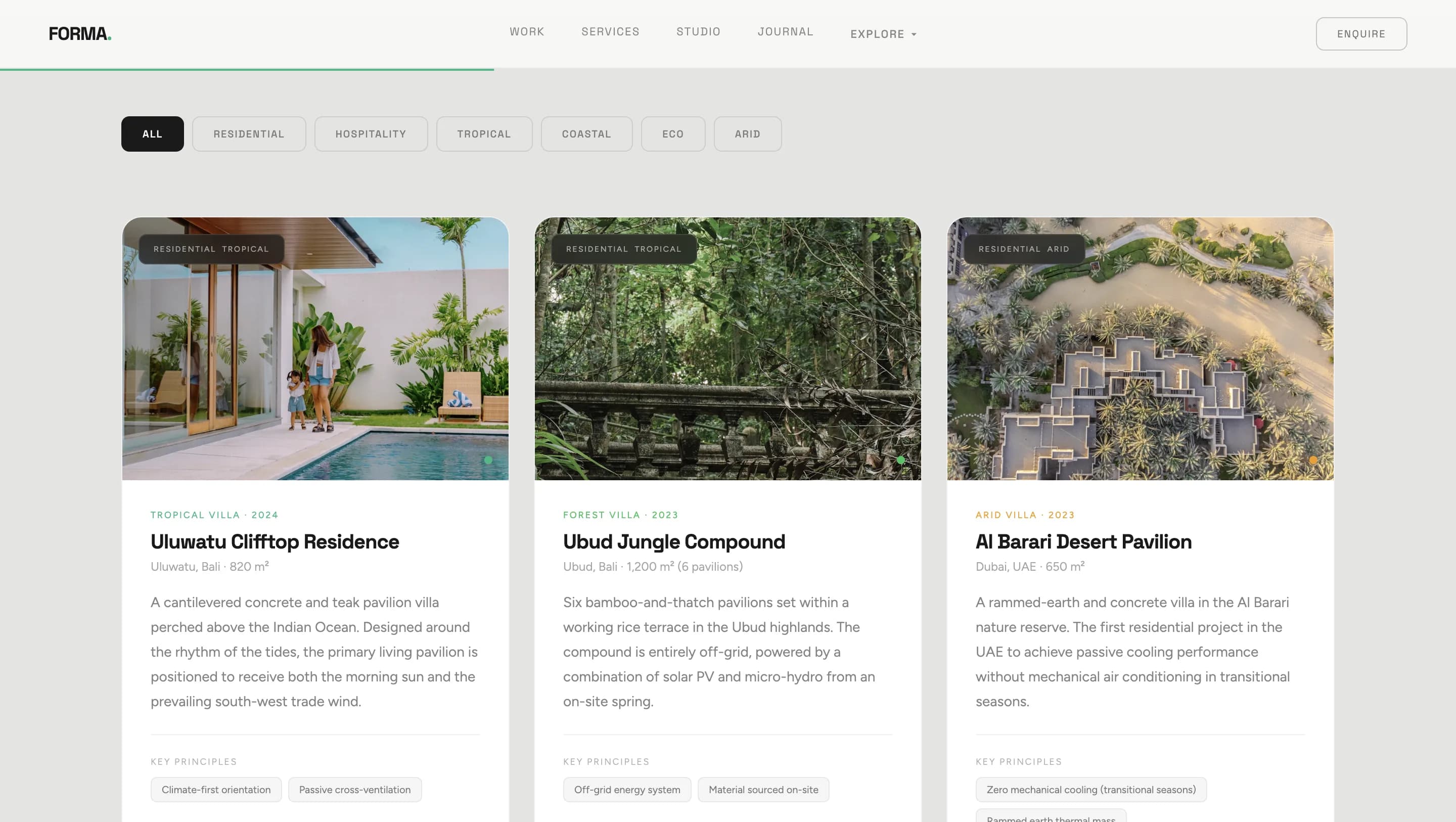This screenshot has height=822, width=1456.
Task: Toggle the ECO filter chip
Action: point(672,134)
